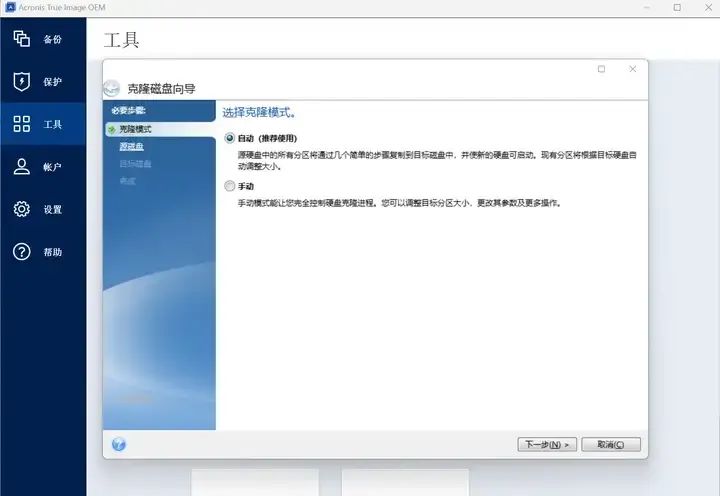
Task: Open the 设置 settings gear icon
Action: (22, 209)
